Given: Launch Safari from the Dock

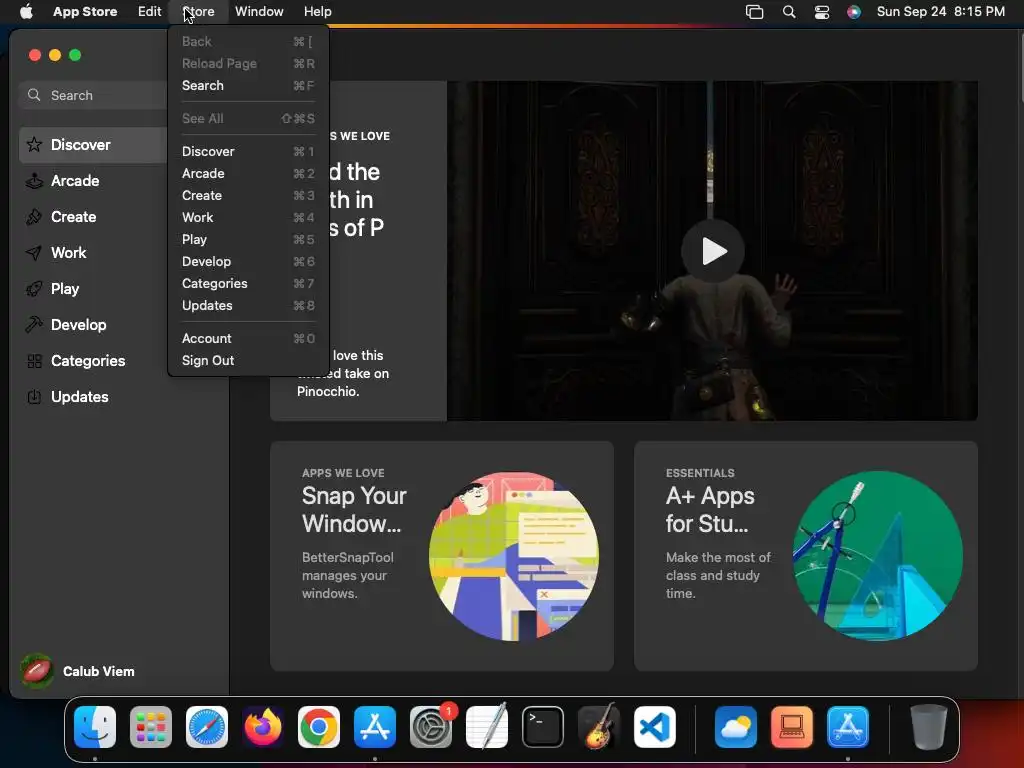Looking at the screenshot, I should pyautogui.click(x=207, y=727).
